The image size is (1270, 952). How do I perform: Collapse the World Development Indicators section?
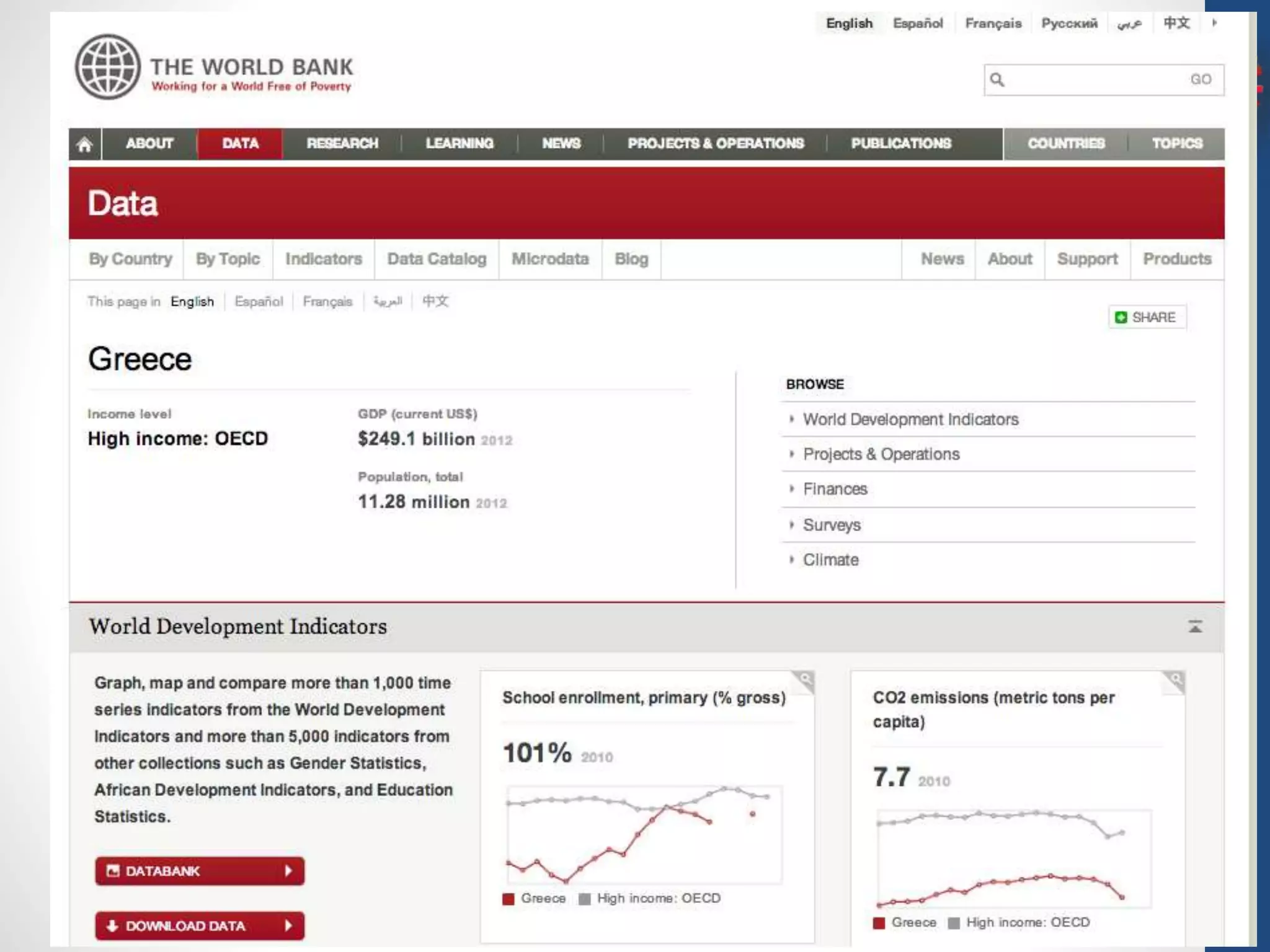[1195, 627]
